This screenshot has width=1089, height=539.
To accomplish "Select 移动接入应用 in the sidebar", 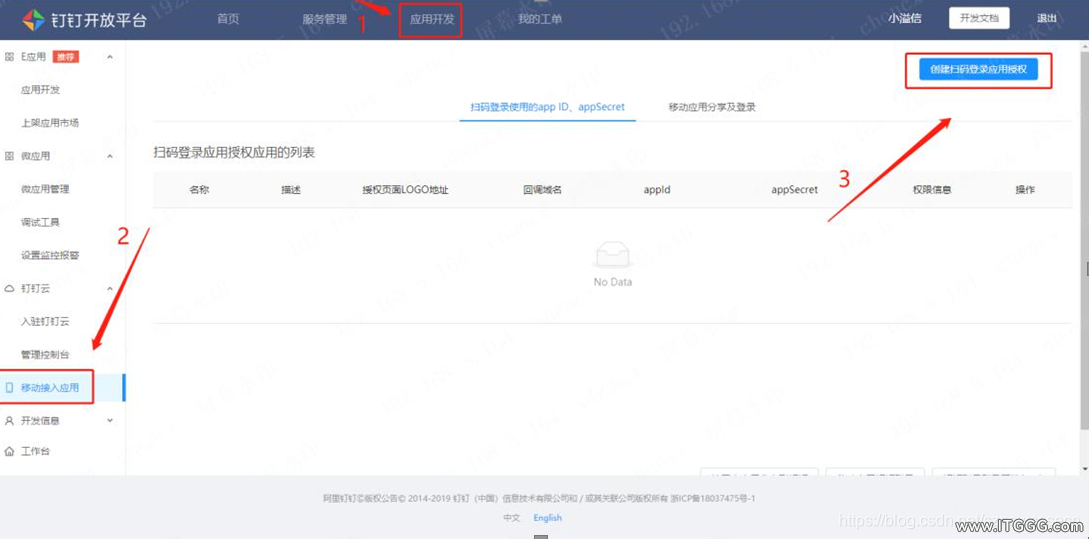I will click(x=50, y=388).
